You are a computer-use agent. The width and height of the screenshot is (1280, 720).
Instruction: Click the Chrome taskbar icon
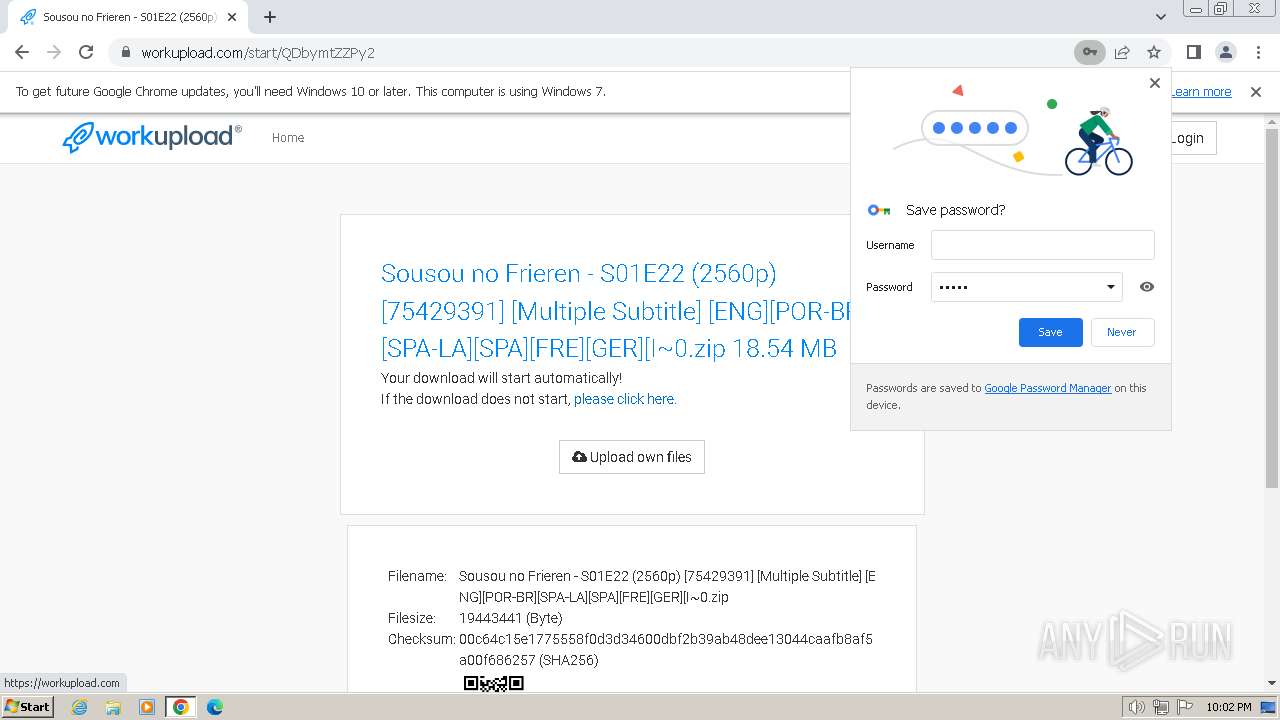click(x=181, y=707)
